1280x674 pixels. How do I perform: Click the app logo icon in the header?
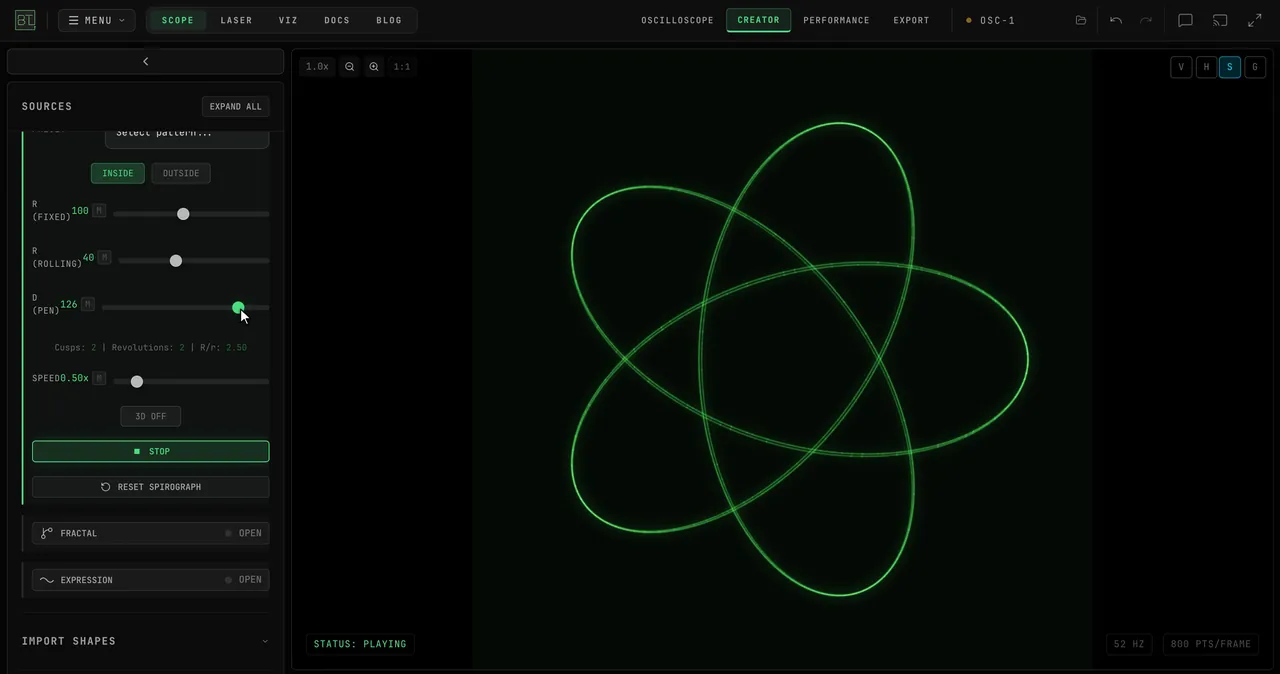[x=25, y=20]
